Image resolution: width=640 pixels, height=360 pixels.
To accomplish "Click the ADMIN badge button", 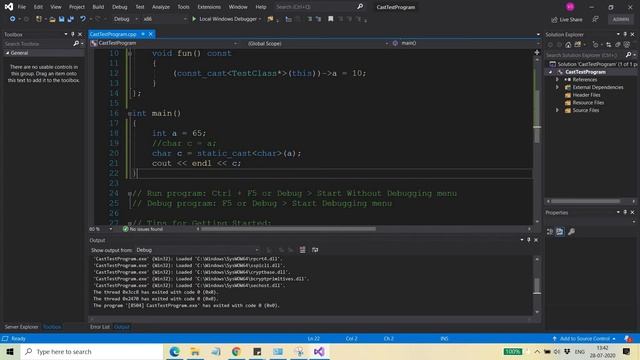I will point(620,19).
